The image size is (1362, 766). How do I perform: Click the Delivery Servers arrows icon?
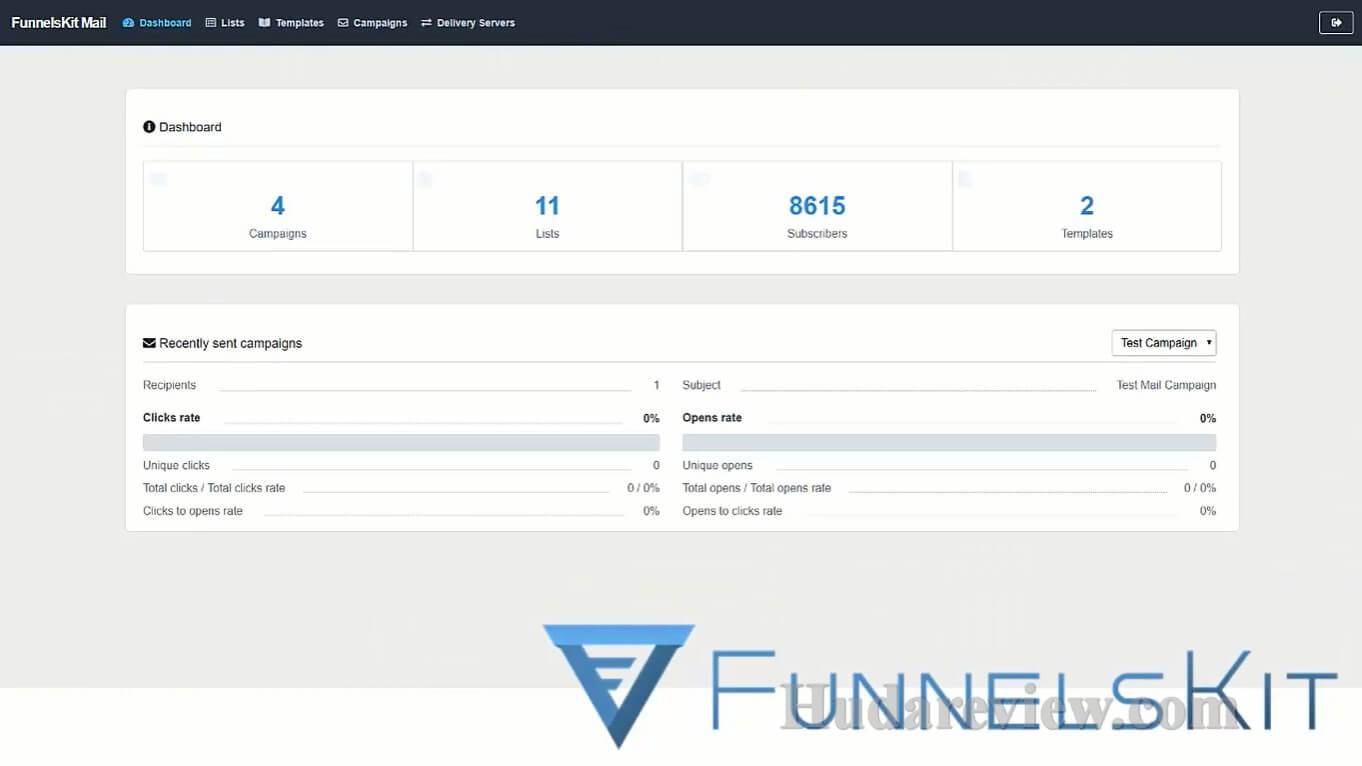pyautogui.click(x=427, y=23)
